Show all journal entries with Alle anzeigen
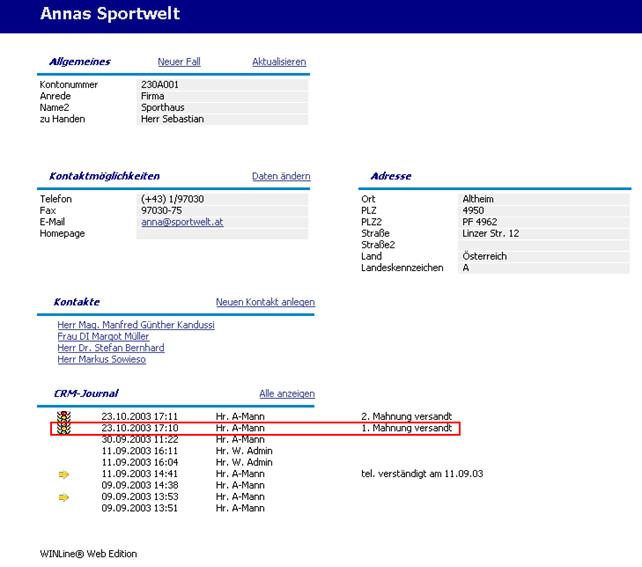 (287, 394)
